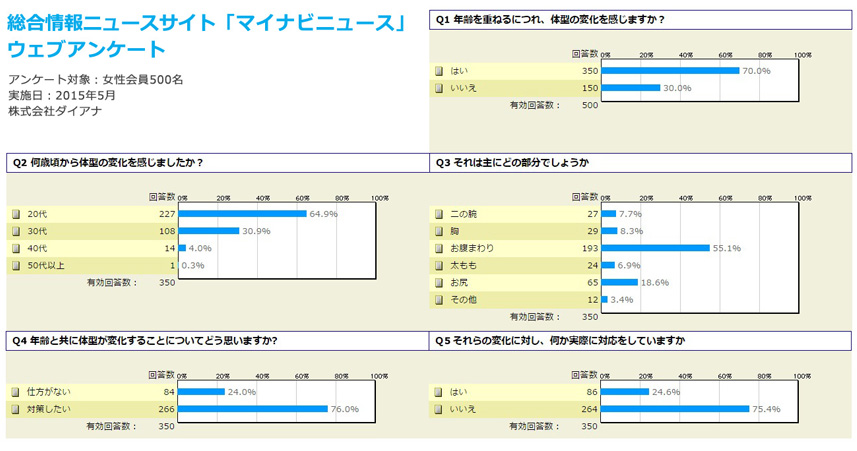Click the 50代以上 label

pyautogui.click(x=46, y=266)
